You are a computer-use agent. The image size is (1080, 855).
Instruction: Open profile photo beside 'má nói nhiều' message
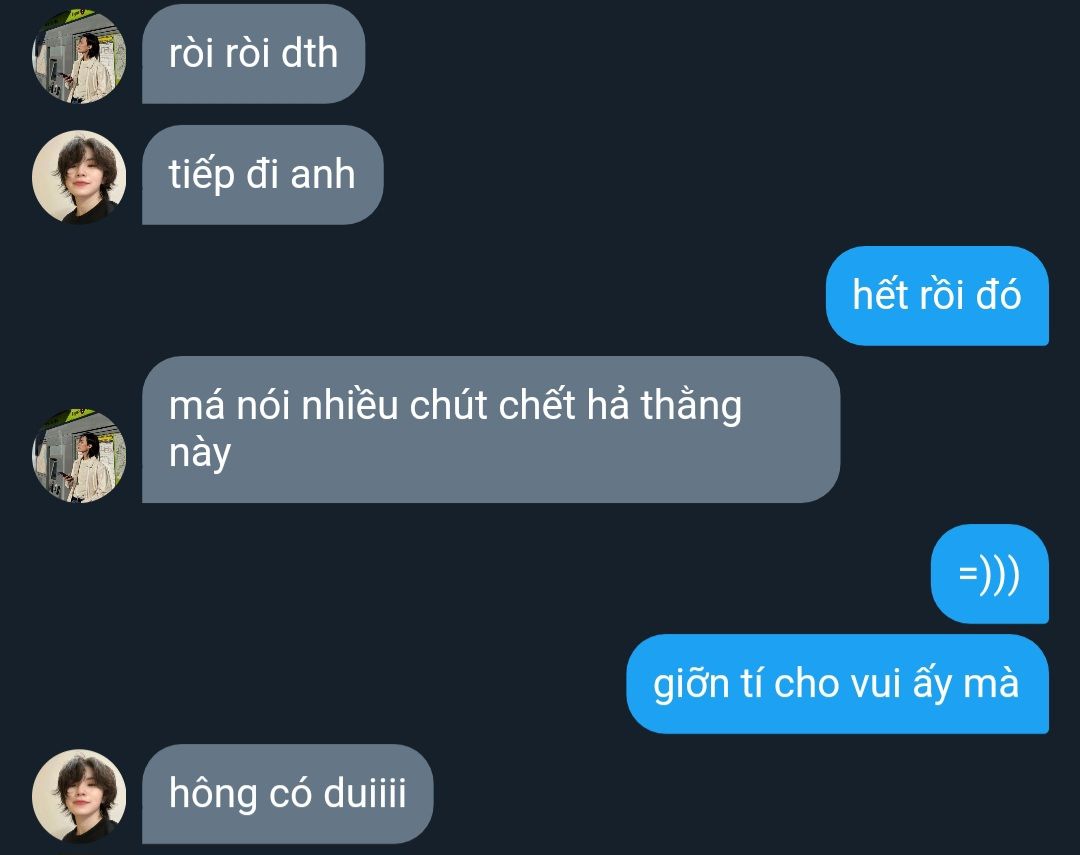click(x=79, y=455)
